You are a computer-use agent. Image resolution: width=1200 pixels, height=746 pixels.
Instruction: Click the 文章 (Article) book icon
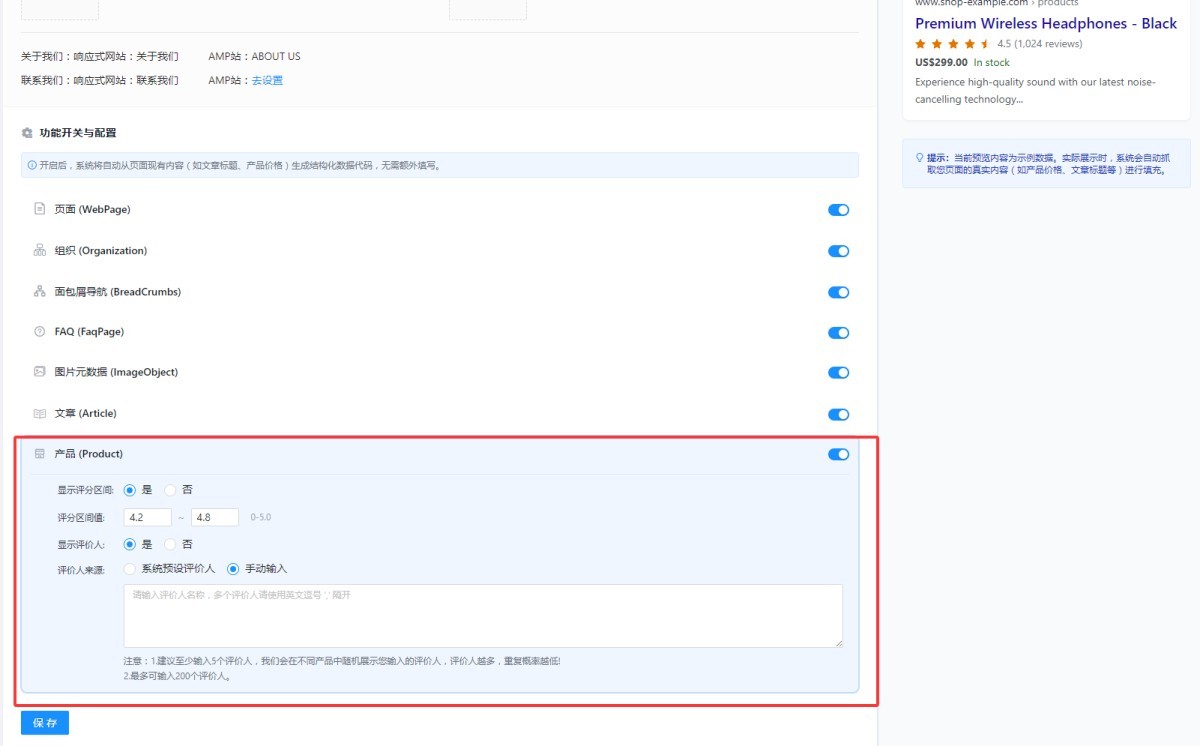click(40, 413)
